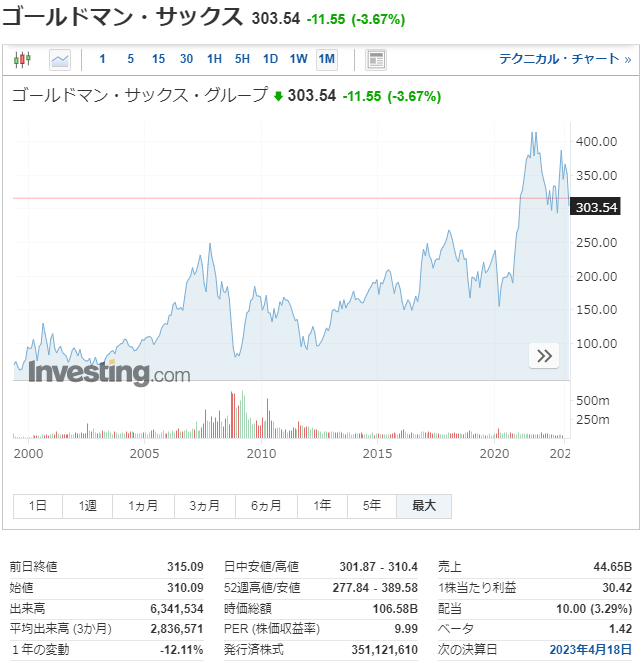Open the next earnings date 2023年4月18日
644x663 pixels.
click(x=590, y=649)
